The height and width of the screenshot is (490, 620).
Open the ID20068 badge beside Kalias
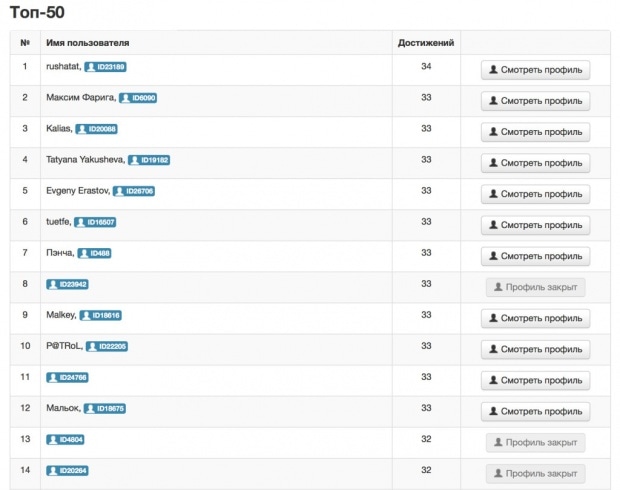click(x=96, y=129)
